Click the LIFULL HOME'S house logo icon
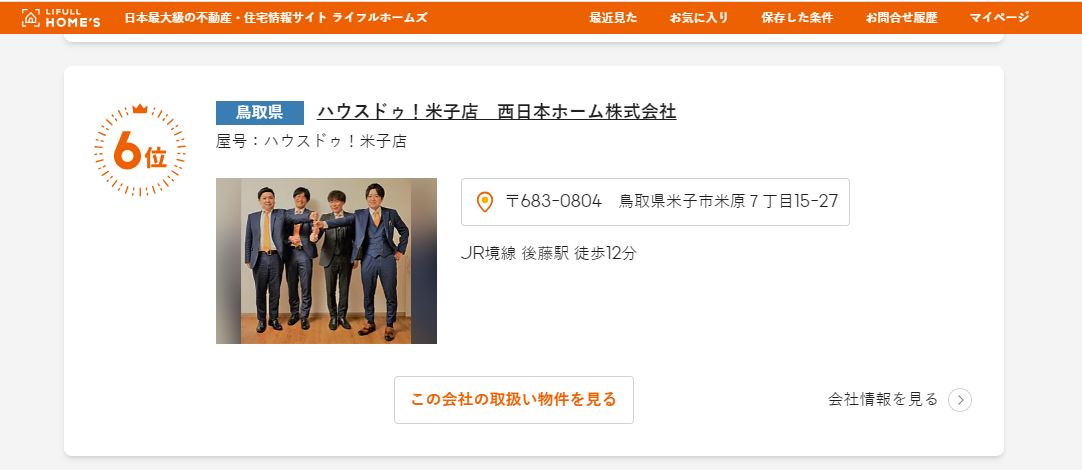The height and width of the screenshot is (470, 1082). [31, 17]
